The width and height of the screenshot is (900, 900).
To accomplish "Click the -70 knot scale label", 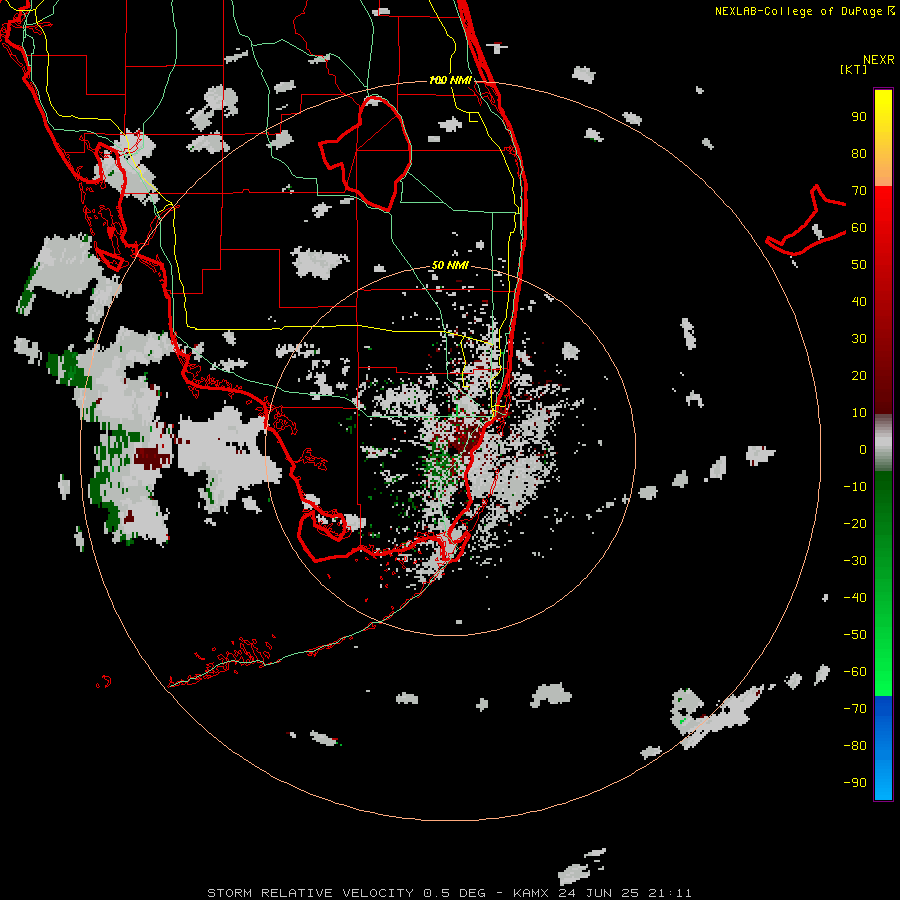I will point(855,709).
